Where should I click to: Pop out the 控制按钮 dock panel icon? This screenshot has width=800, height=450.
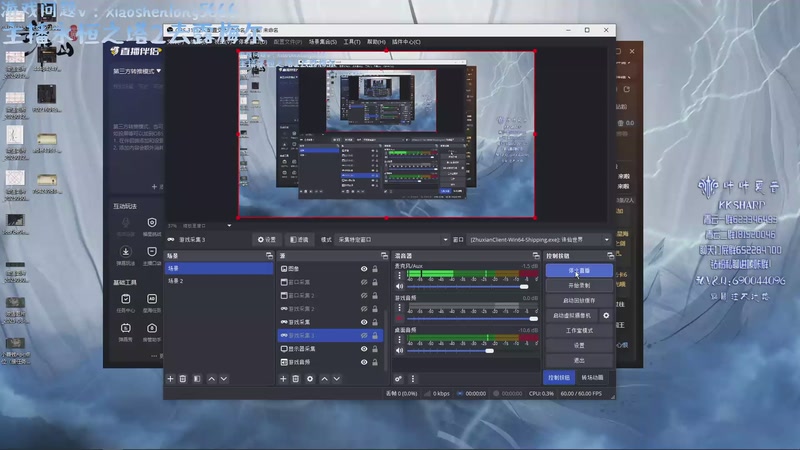pyautogui.click(x=610, y=256)
